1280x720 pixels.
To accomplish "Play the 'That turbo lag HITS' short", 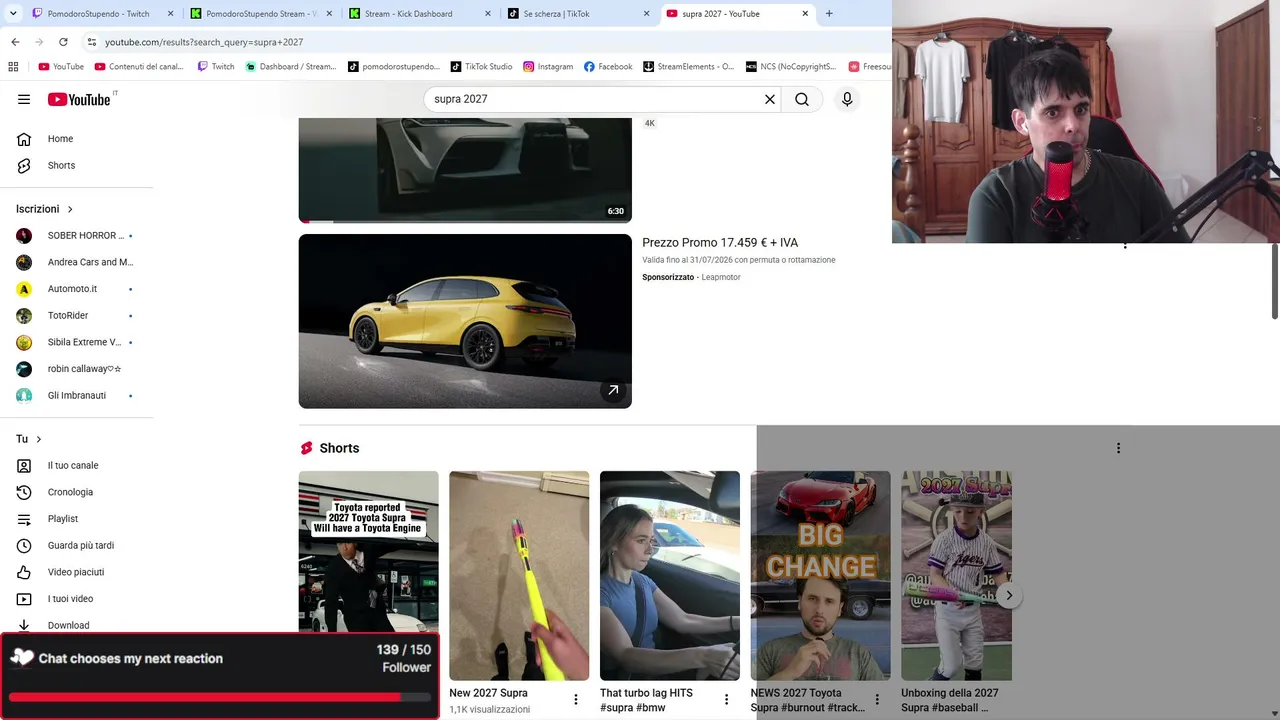I will tap(670, 575).
